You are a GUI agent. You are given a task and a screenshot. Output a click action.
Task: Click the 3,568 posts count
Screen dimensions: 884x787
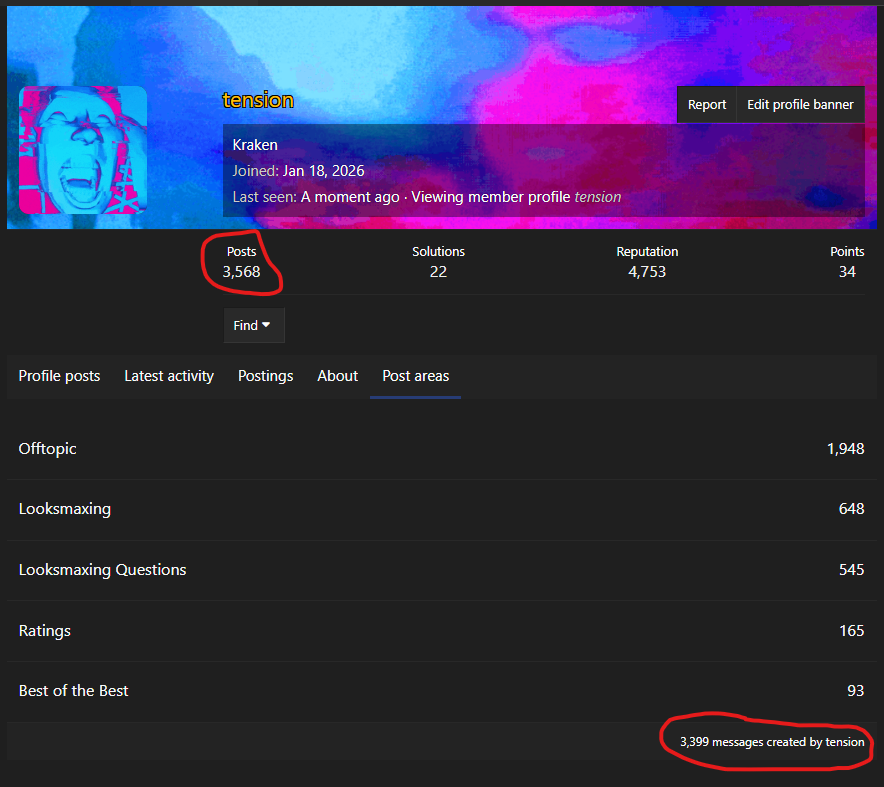(x=241, y=272)
